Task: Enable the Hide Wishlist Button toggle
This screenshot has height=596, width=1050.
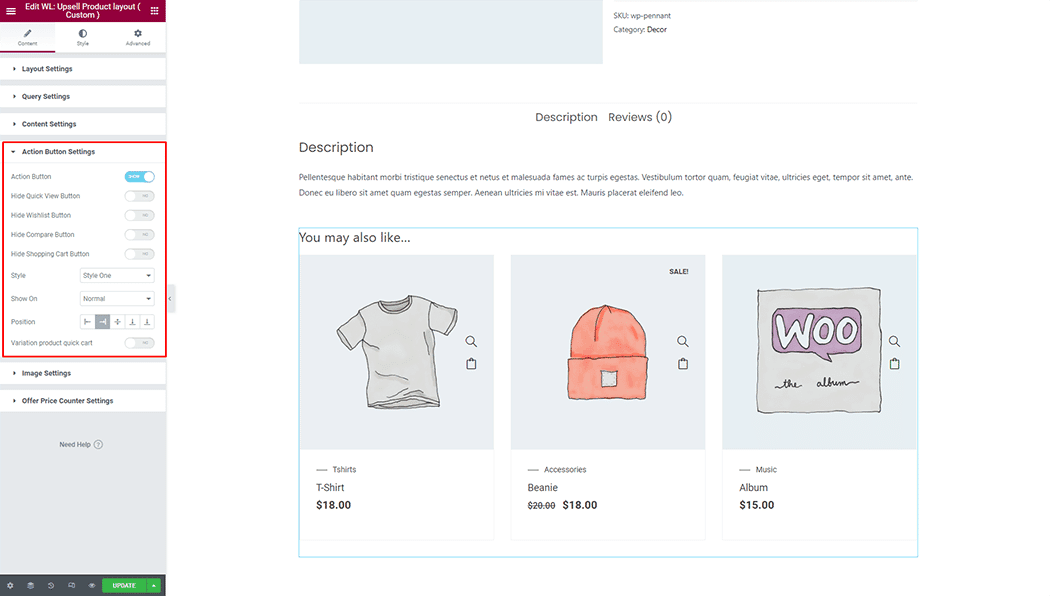Action: pos(139,215)
